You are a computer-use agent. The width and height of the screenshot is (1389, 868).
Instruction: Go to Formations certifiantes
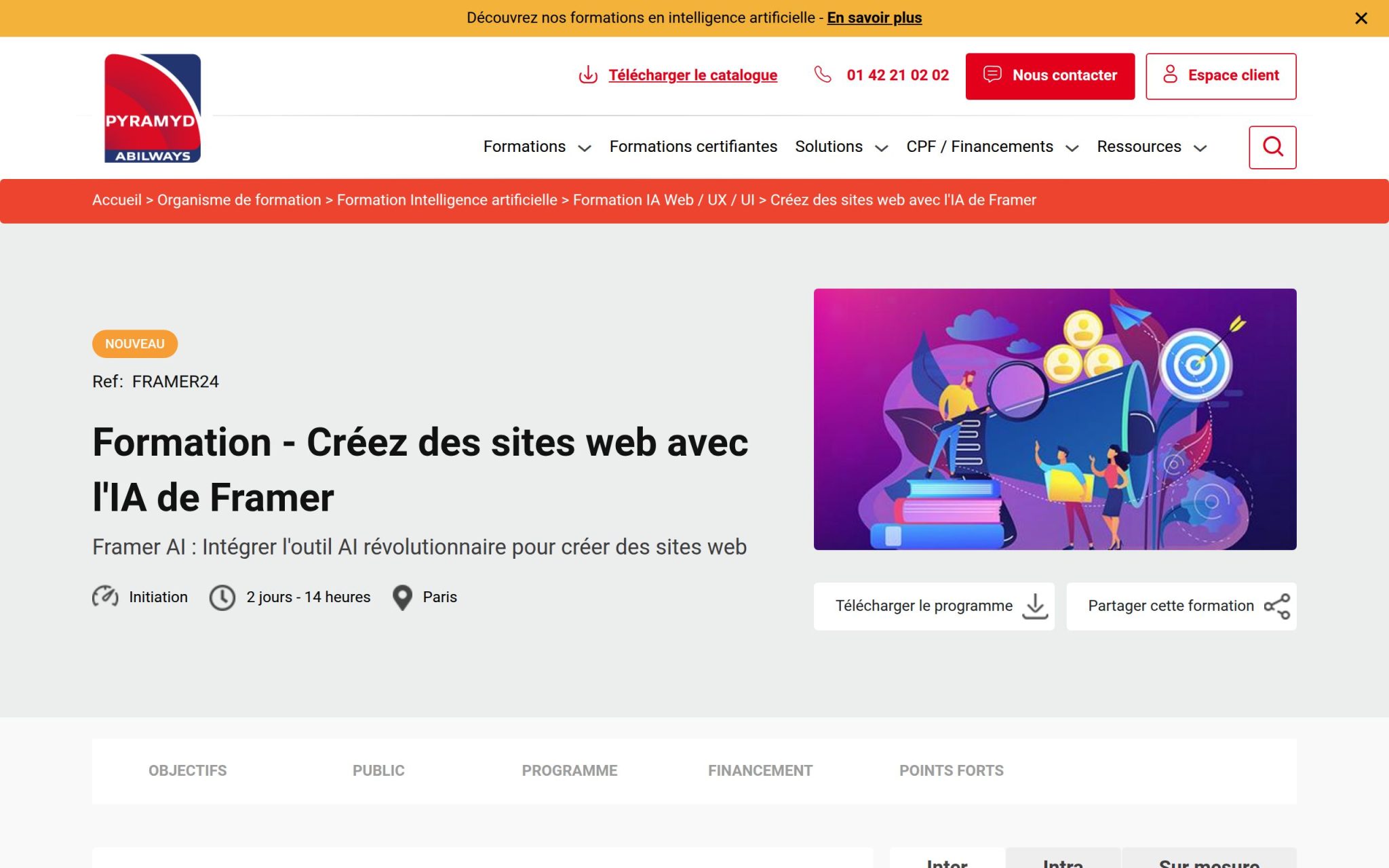coord(693,146)
